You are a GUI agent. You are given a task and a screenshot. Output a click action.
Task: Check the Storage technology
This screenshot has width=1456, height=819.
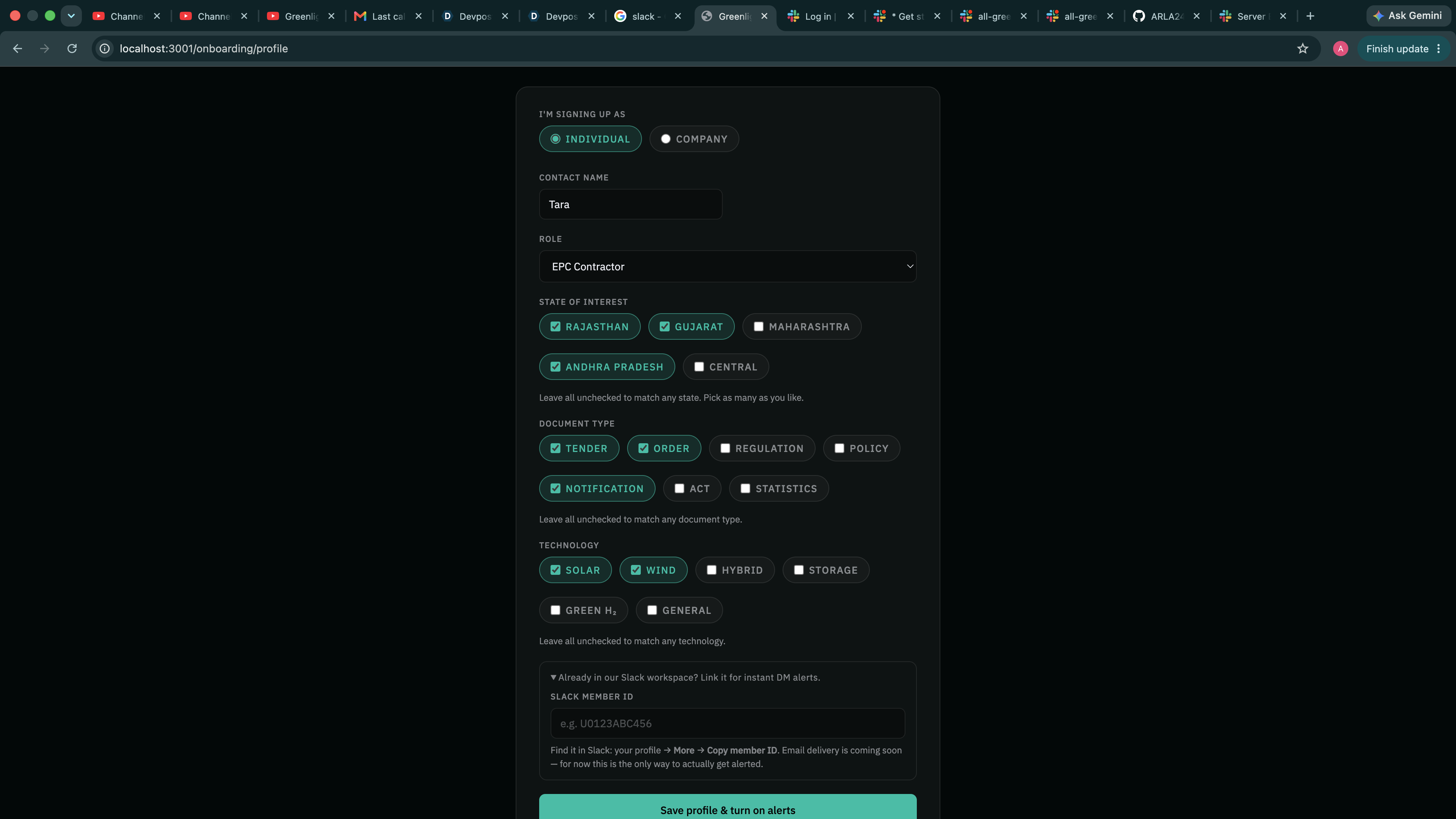[x=826, y=570]
